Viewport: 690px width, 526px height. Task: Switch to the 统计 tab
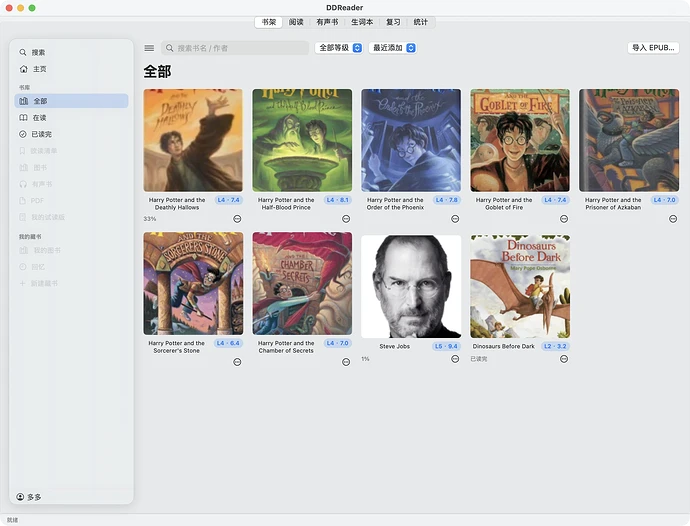point(420,22)
